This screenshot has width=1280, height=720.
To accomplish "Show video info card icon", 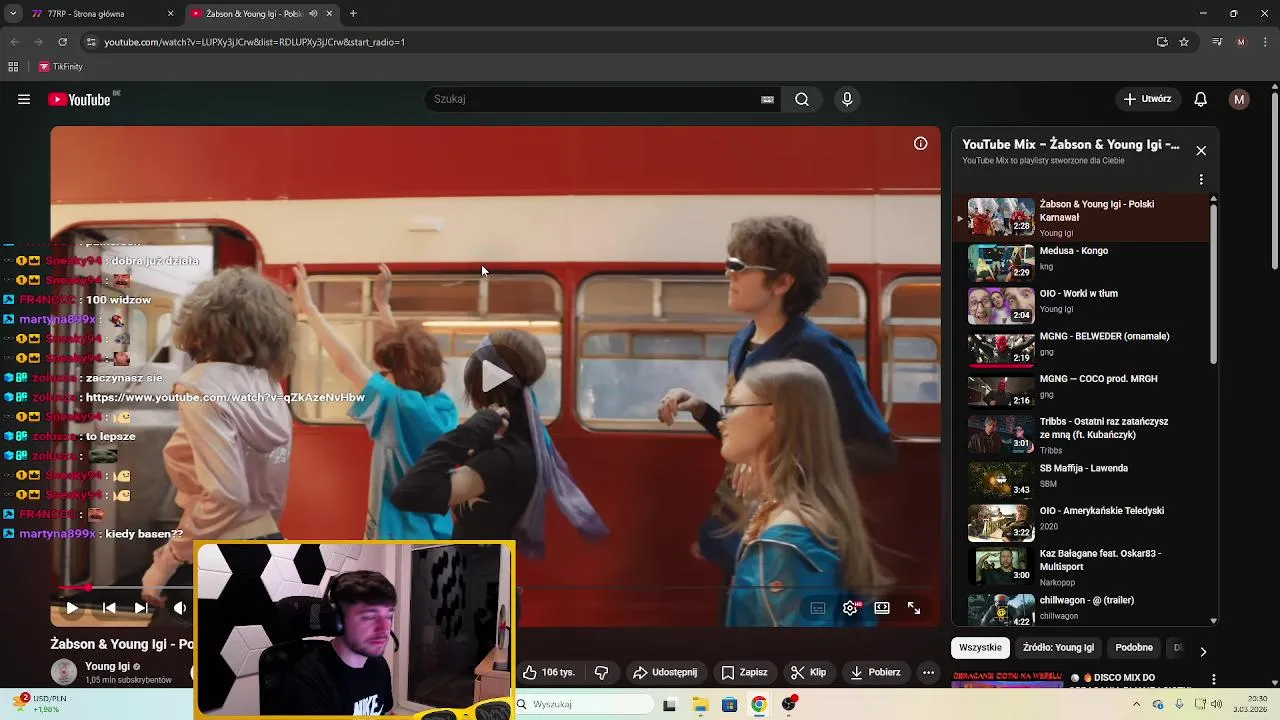I will tap(921, 143).
